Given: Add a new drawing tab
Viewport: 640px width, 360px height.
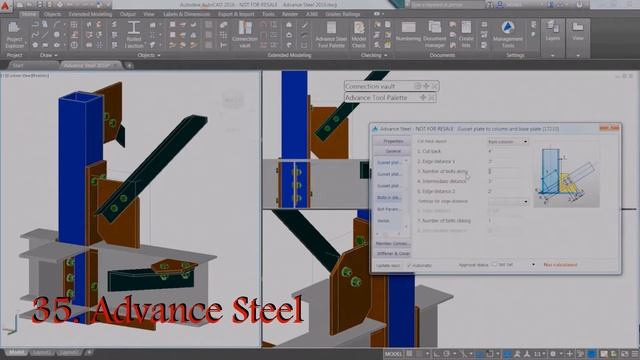Looking at the screenshot, I should 129,65.
